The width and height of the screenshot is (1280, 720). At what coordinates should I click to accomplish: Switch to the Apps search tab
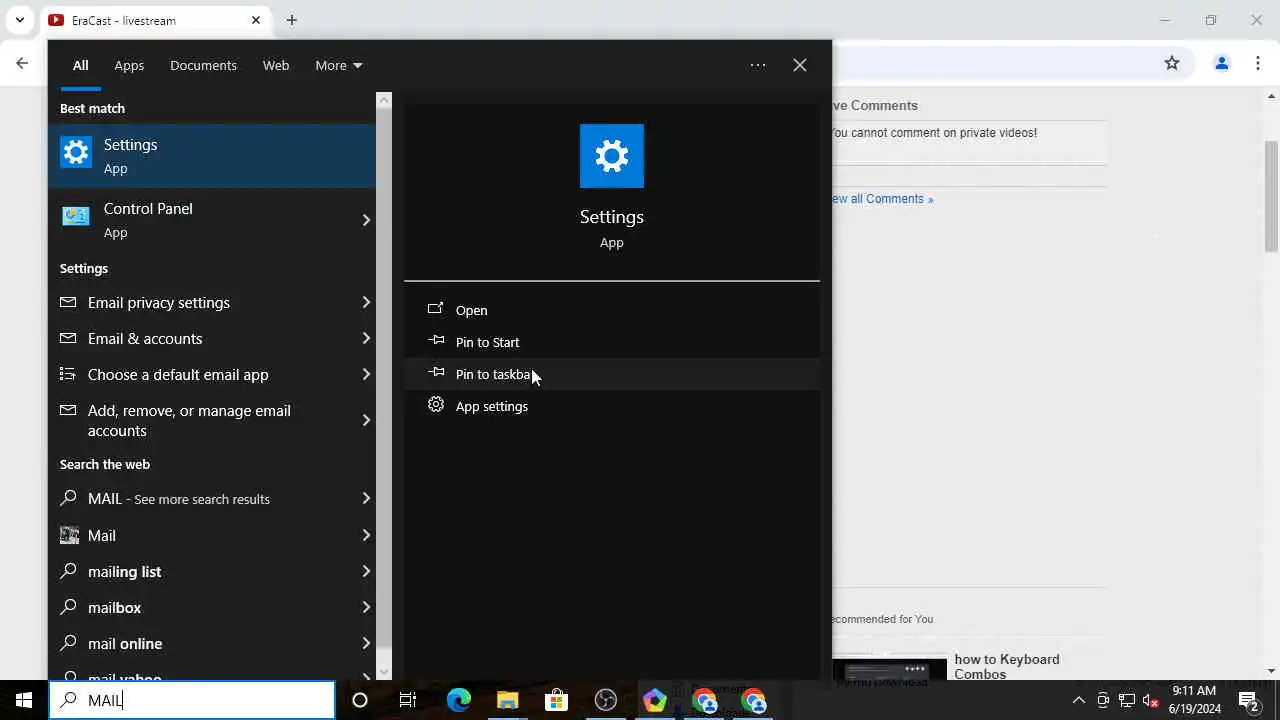[129, 65]
